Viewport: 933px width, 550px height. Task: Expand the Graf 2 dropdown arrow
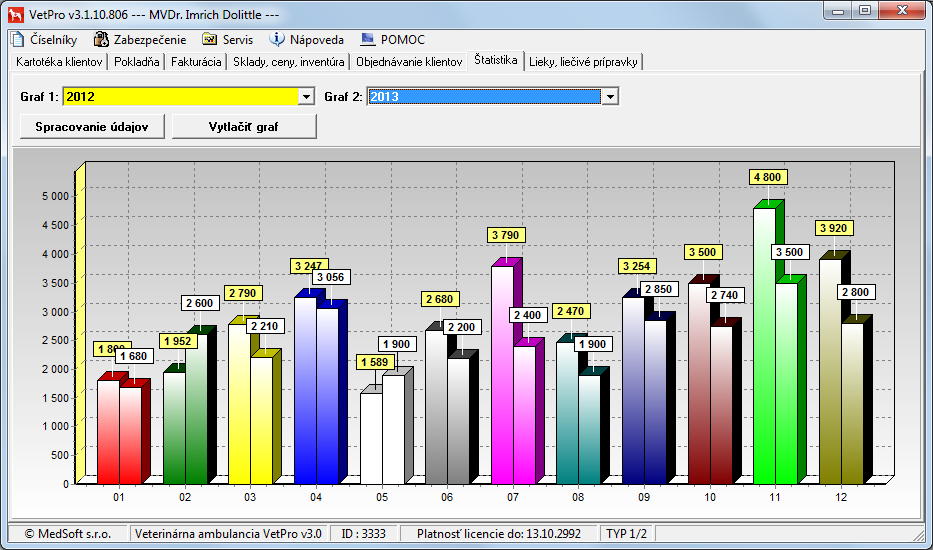[610, 96]
